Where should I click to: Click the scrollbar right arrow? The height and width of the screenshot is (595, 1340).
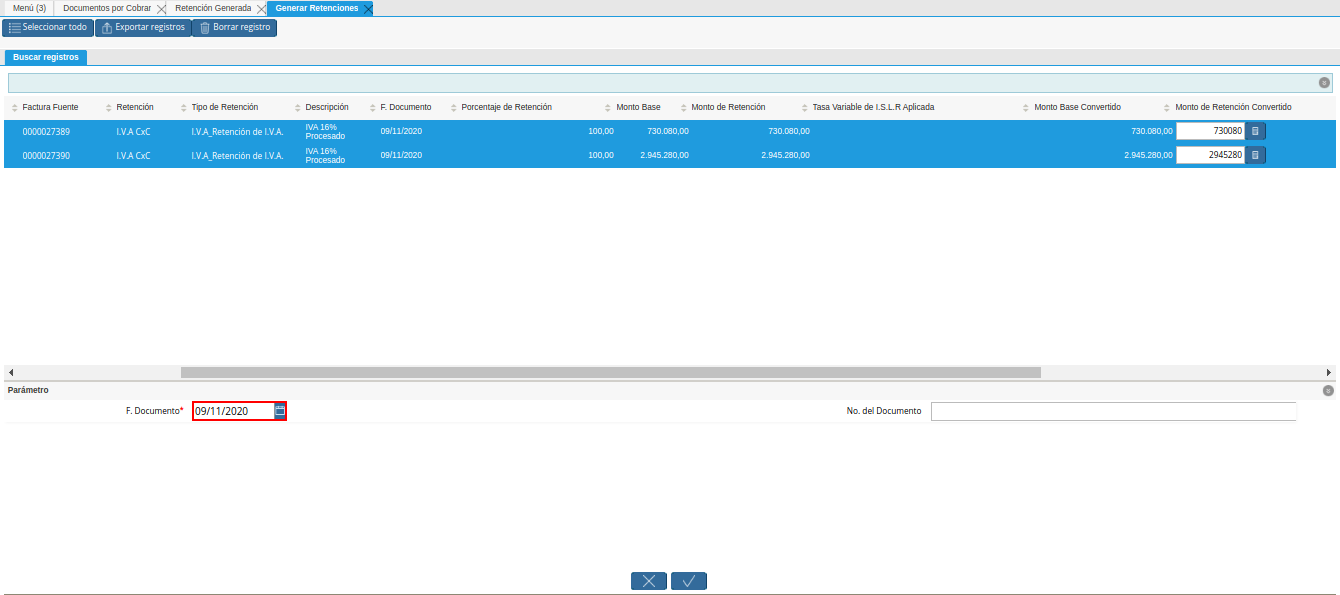1329,372
